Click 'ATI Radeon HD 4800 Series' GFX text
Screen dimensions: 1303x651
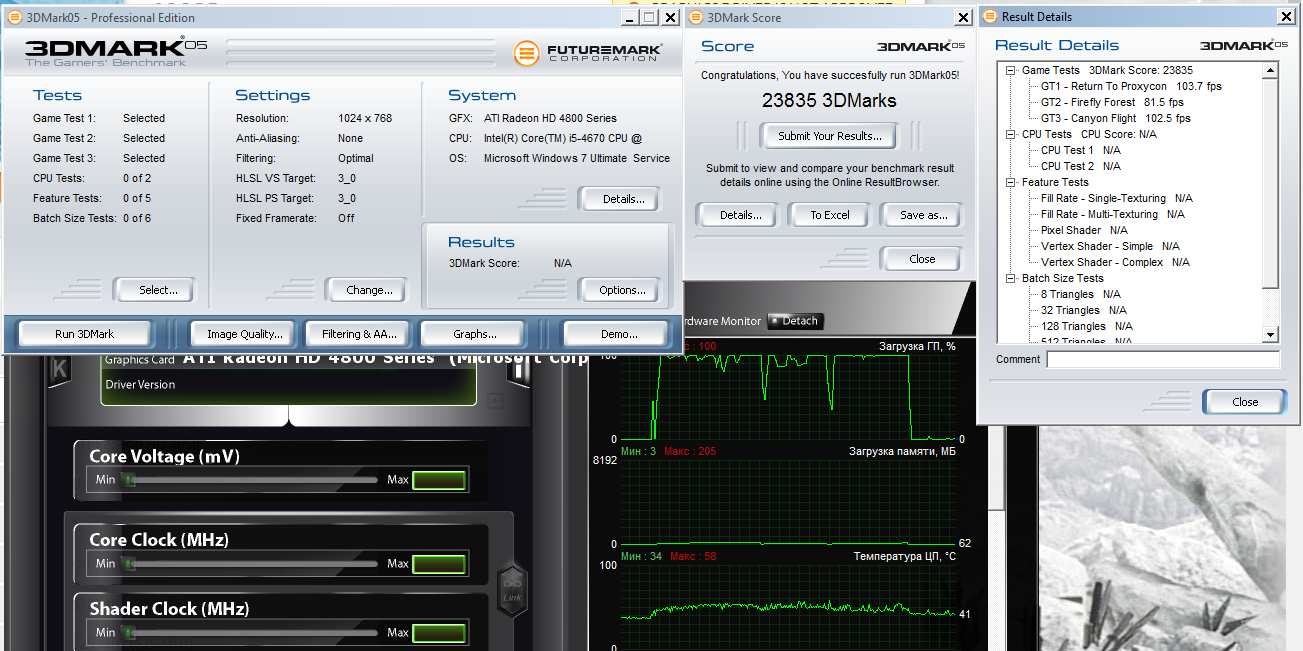tap(550, 118)
